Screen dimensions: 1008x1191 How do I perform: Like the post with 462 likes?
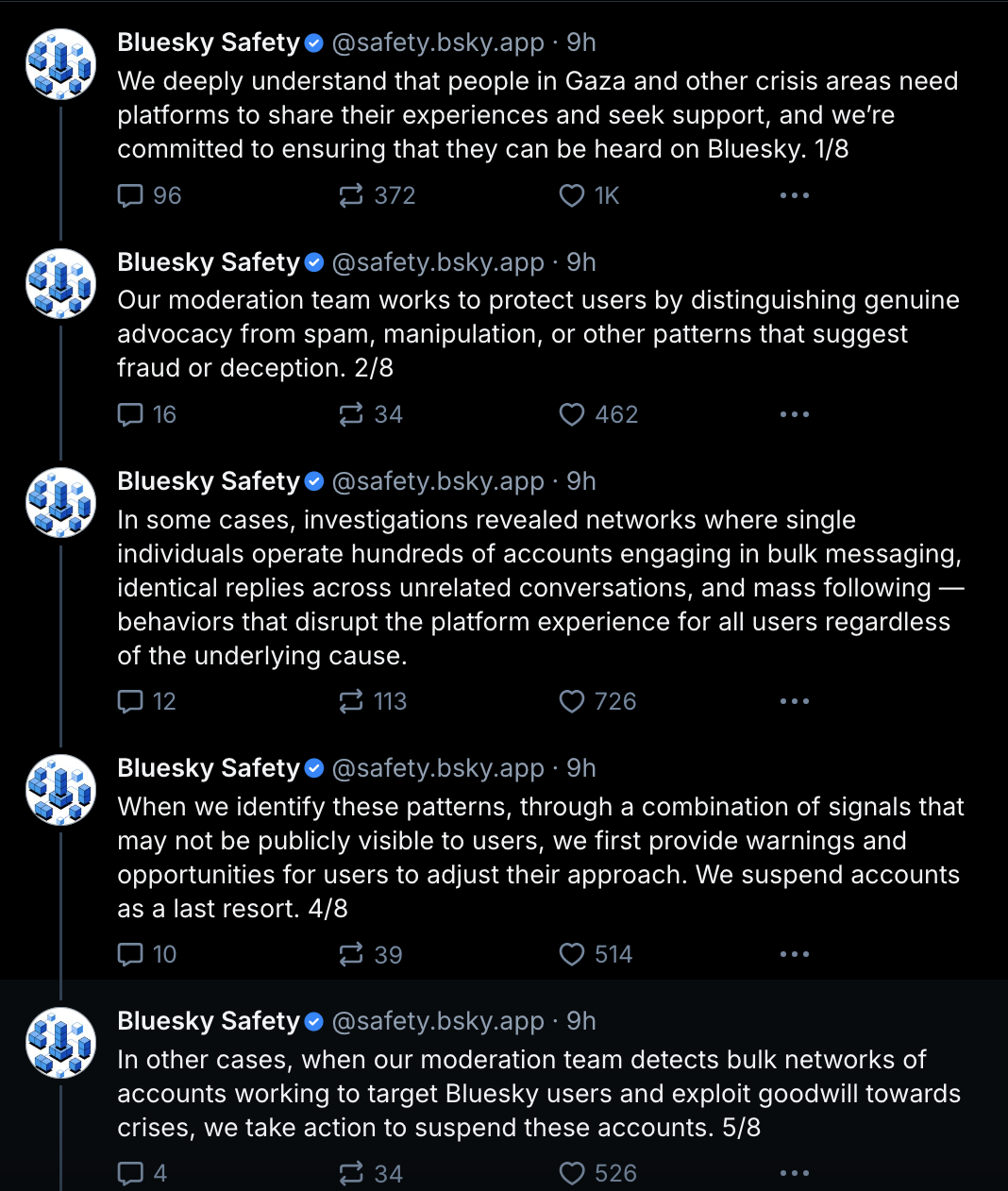[x=598, y=414]
